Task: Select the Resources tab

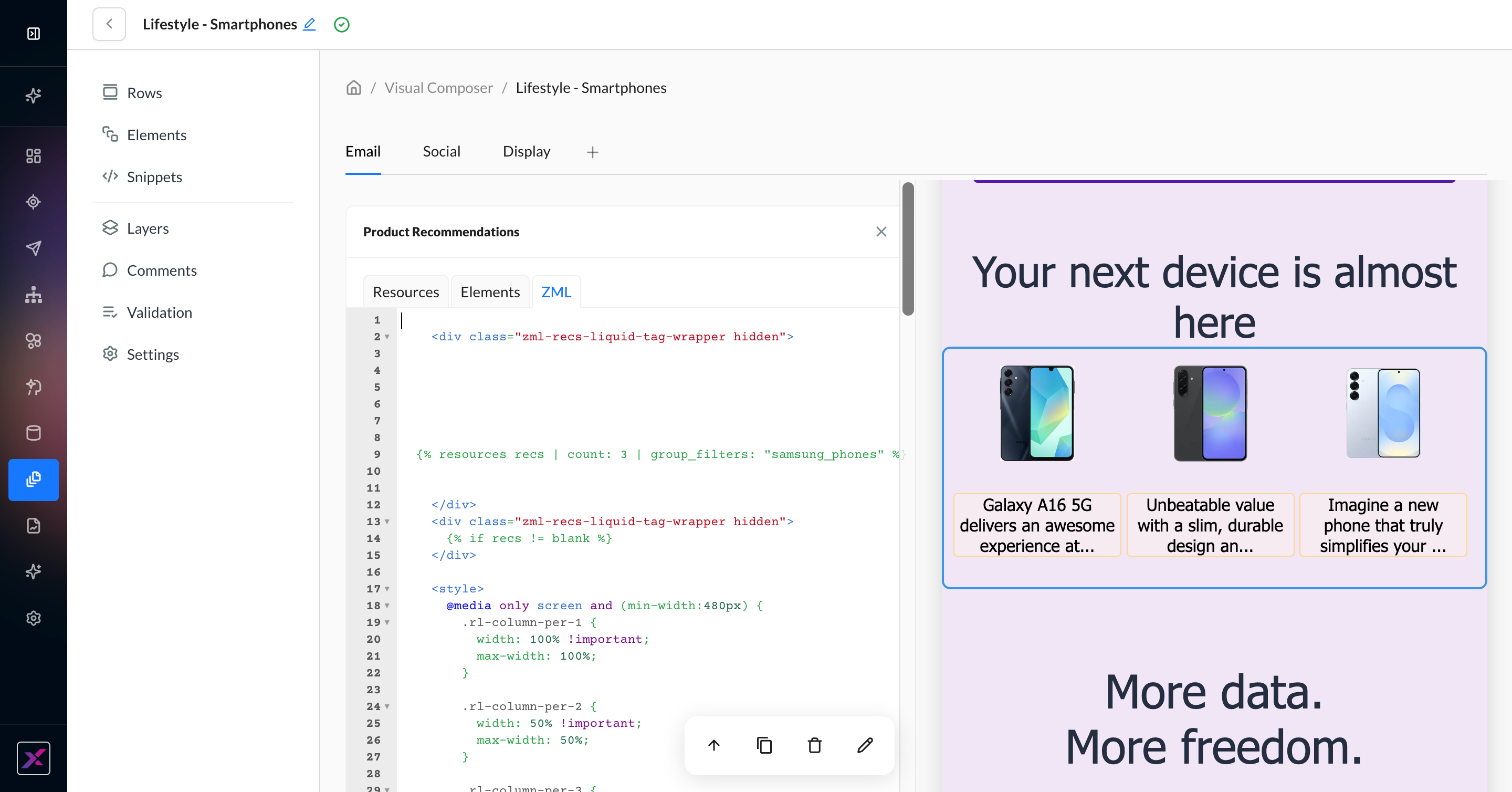Action: coord(406,292)
